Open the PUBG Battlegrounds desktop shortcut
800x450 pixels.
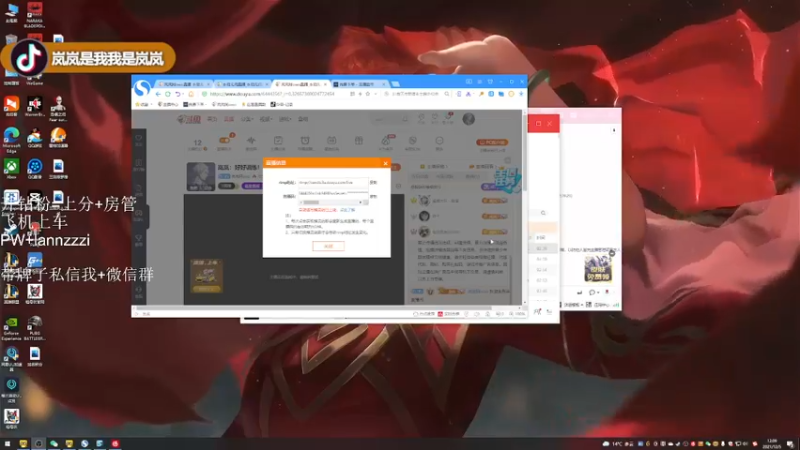[35, 328]
